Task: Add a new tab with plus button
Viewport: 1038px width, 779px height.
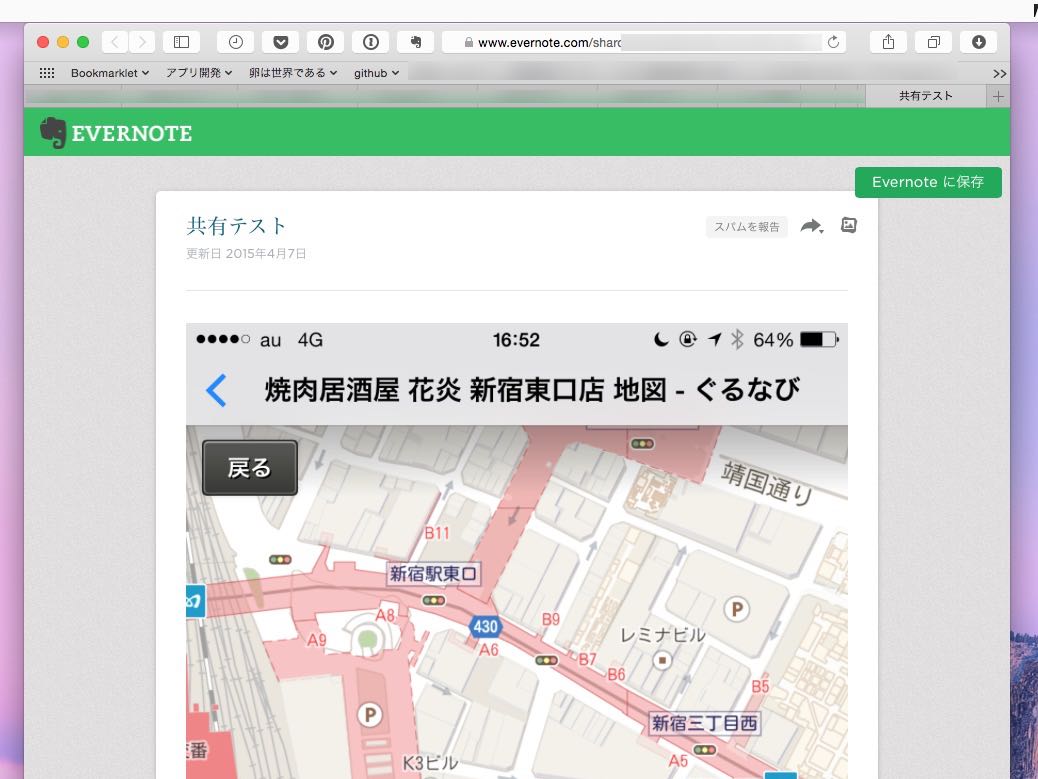Action: point(998,97)
